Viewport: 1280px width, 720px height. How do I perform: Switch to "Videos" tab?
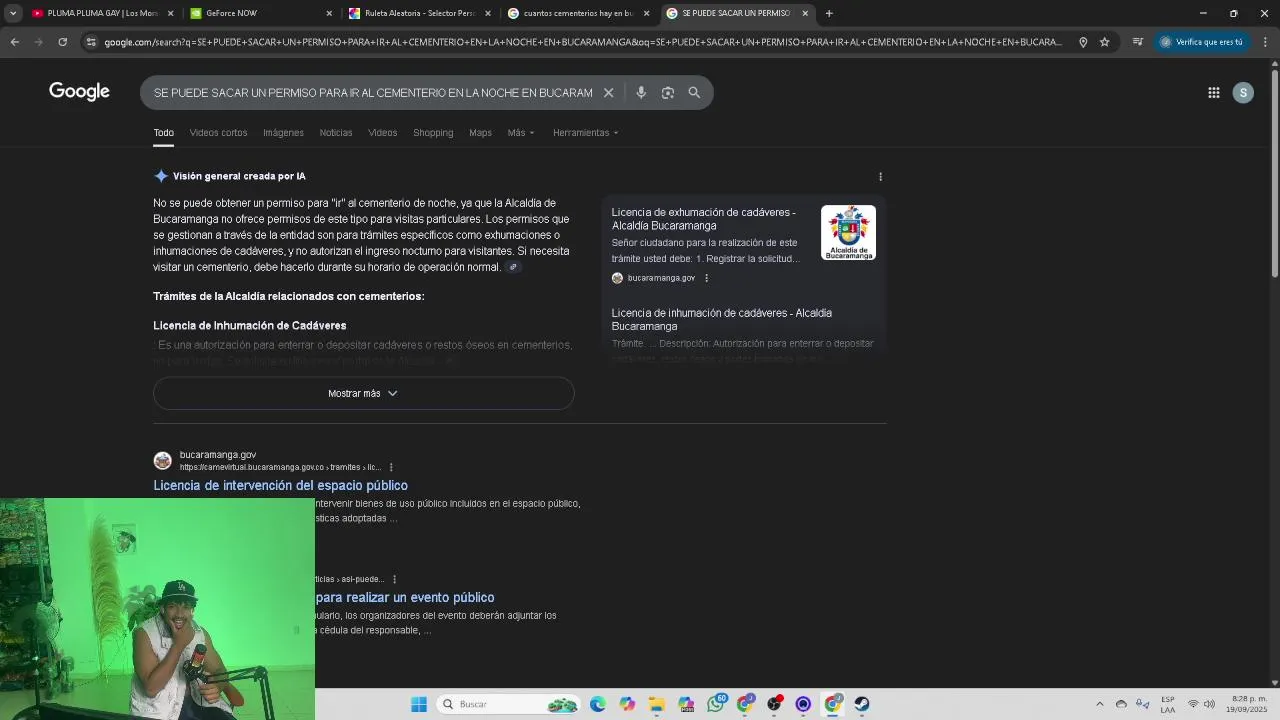tap(382, 133)
